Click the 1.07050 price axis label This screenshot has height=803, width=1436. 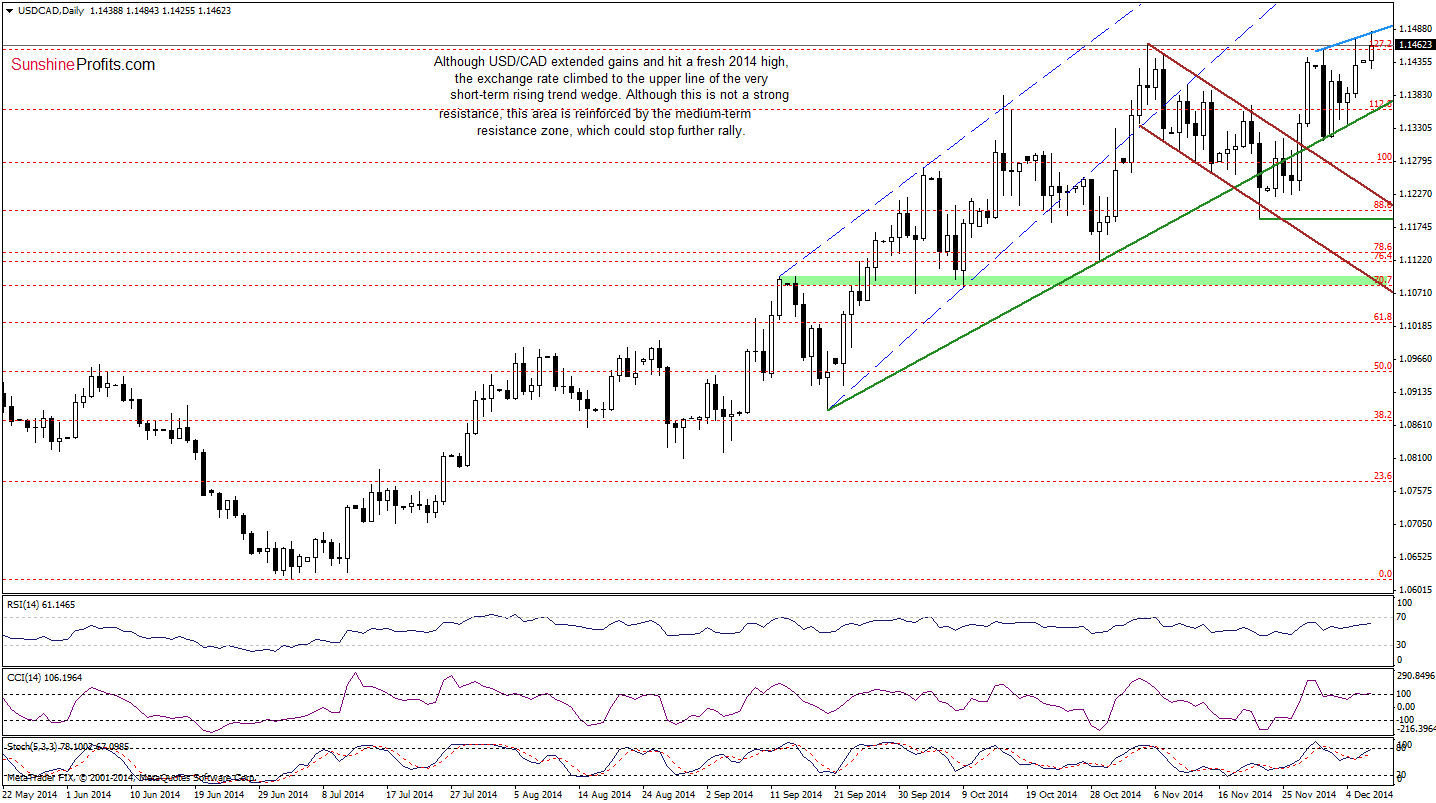tap(1415, 524)
